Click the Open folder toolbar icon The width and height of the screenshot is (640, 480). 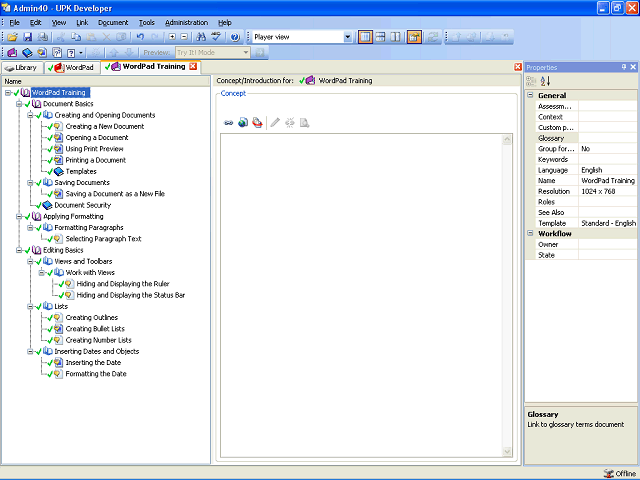12,37
